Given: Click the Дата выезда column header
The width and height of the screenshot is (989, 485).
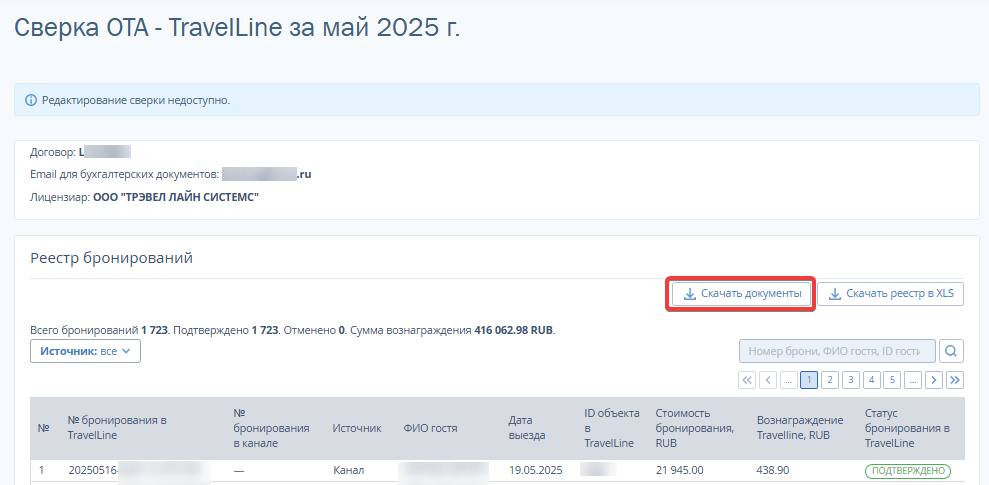Looking at the screenshot, I should pos(527,428).
